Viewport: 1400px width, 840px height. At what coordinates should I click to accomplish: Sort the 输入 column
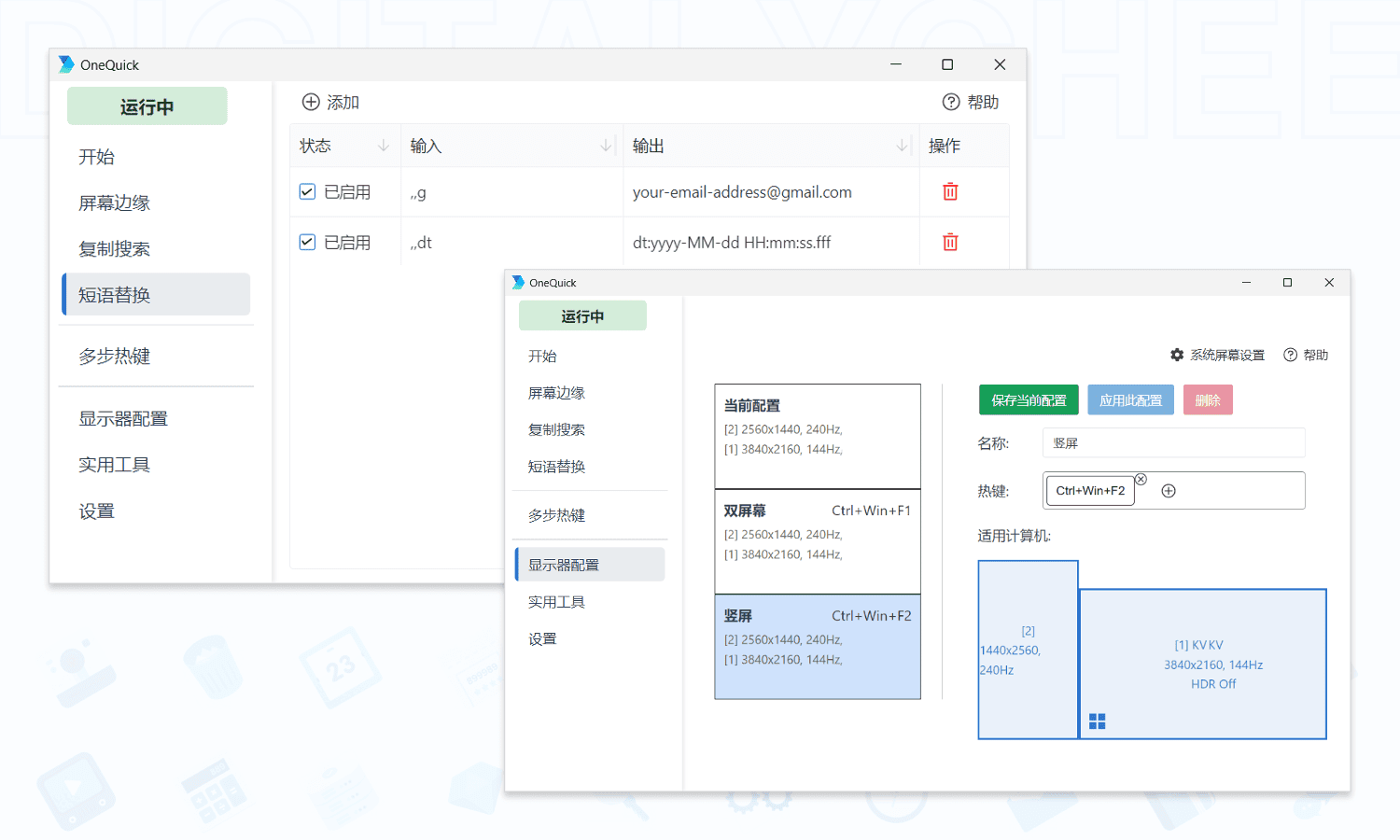pyautogui.click(x=606, y=146)
